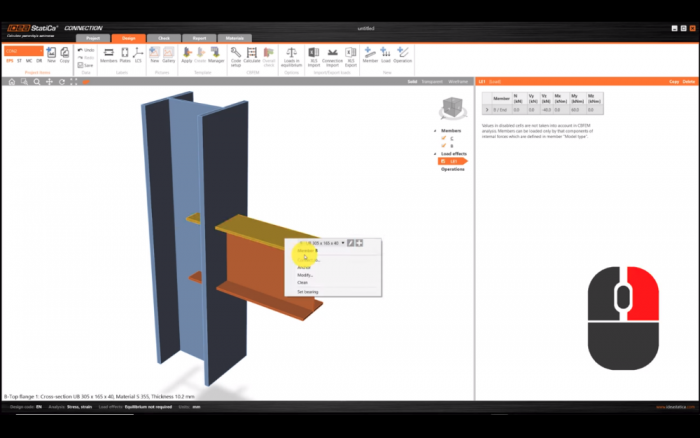Switch to Solid view mode
Viewport: 700px width, 438px height.
tap(412, 82)
